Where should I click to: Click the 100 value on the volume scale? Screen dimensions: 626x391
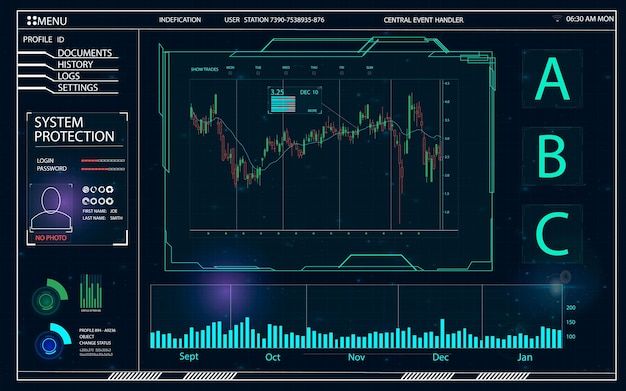tap(571, 337)
